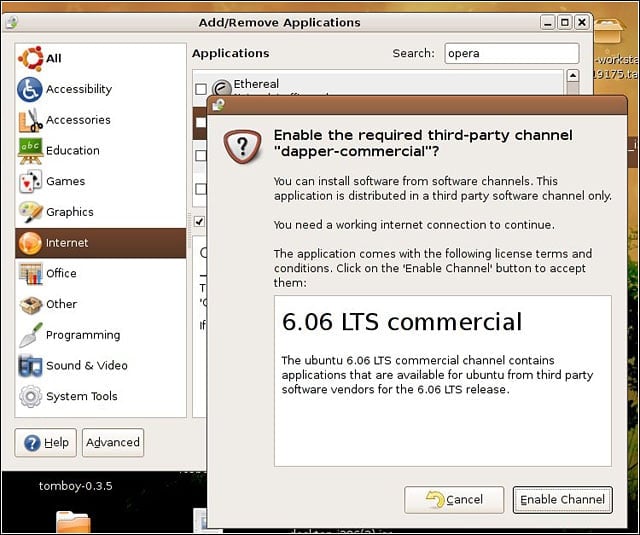Click the Ethereal application icon
This screenshot has height=535, width=640.
coord(222,87)
